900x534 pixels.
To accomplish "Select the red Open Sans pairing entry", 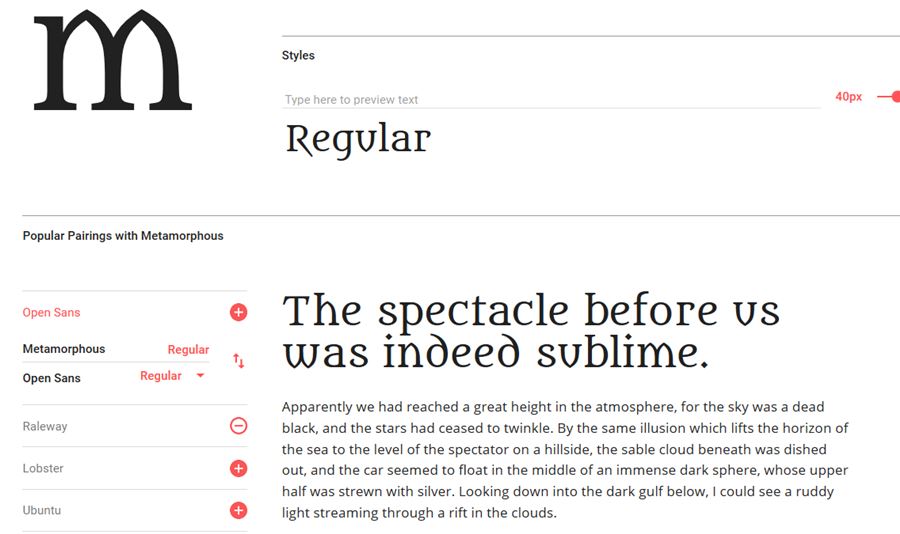I will click(52, 313).
